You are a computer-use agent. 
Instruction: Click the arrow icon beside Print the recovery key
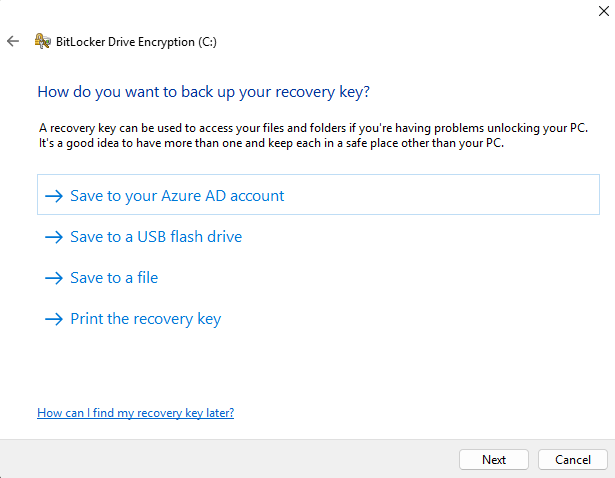click(x=54, y=319)
